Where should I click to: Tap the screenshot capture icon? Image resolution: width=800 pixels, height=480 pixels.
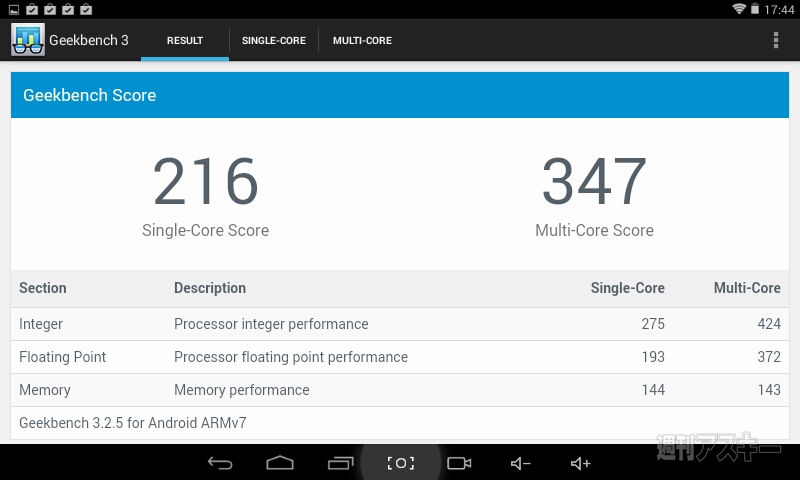click(x=400, y=463)
